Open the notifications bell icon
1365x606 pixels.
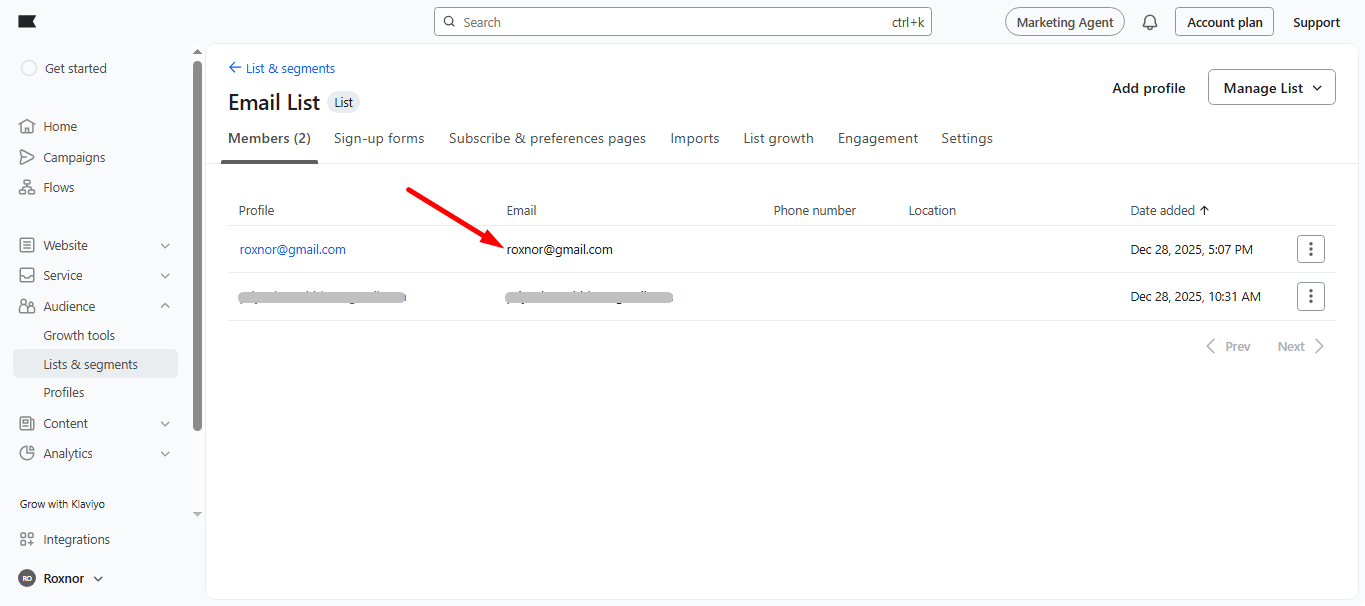(1150, 22)
